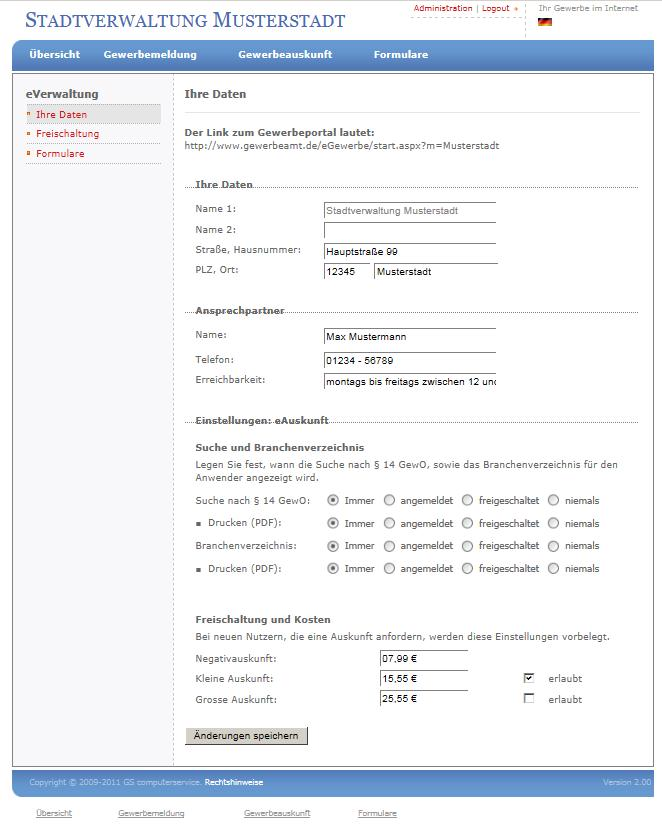Click the Negativauskunft price field
This screenshot has height=836, width=662.
pyautogui.click(x=424, y=659)
